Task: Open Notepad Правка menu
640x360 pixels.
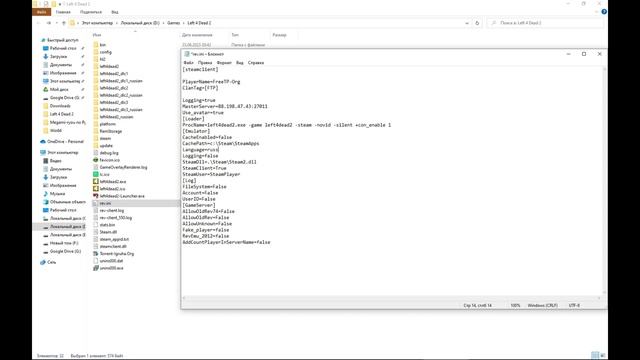Action: tap(205, 63)
